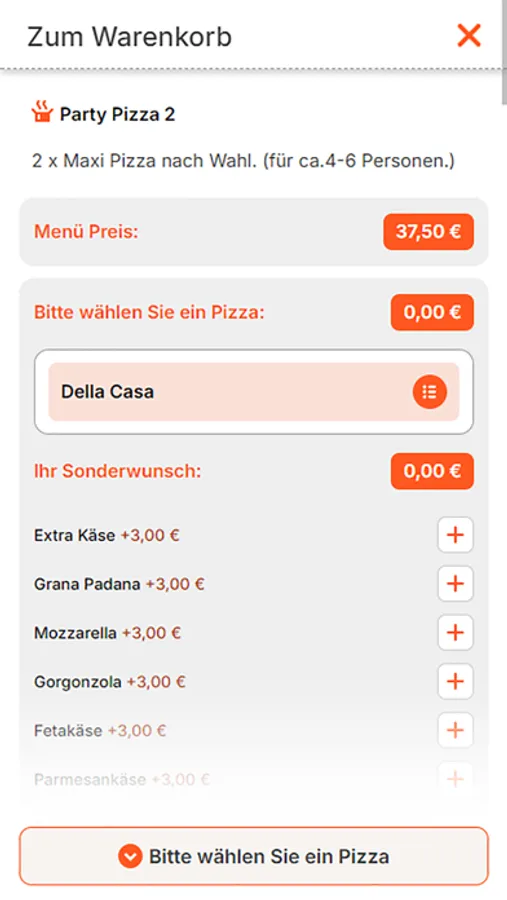
Task: Add Parmesankäse with faded plus icon
Action: coord(455,779)
